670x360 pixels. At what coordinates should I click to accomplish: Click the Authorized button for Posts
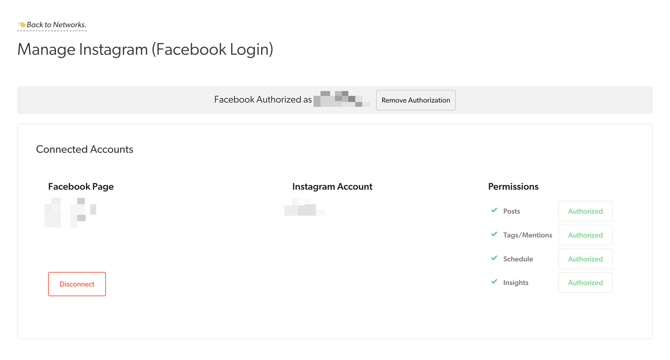click(x=585, y=211)
